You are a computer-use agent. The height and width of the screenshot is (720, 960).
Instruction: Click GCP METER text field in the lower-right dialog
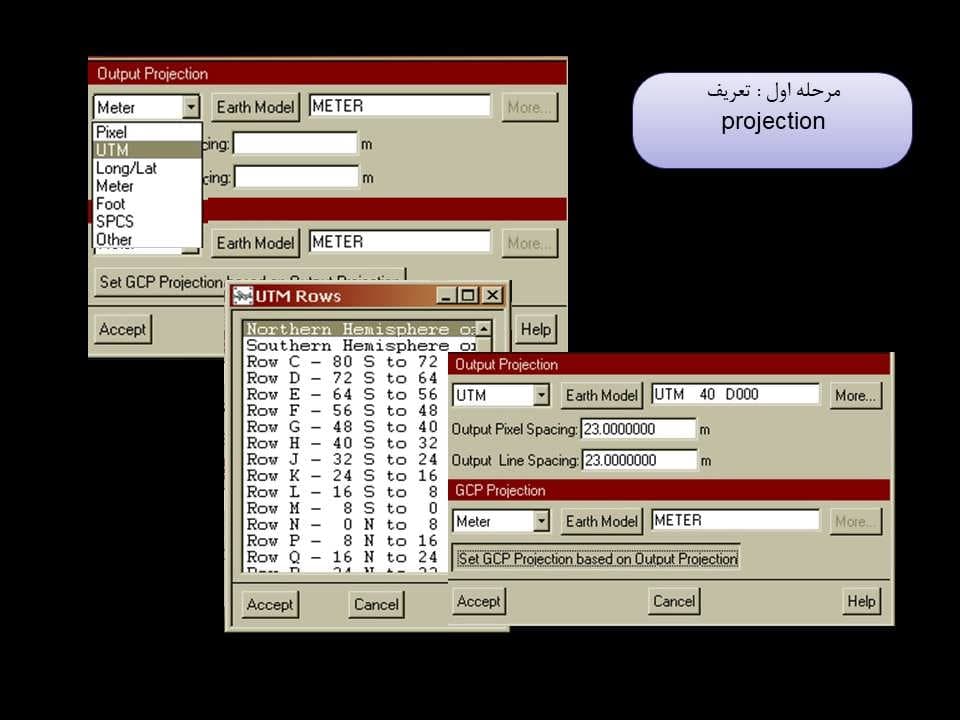coord(735,520)
